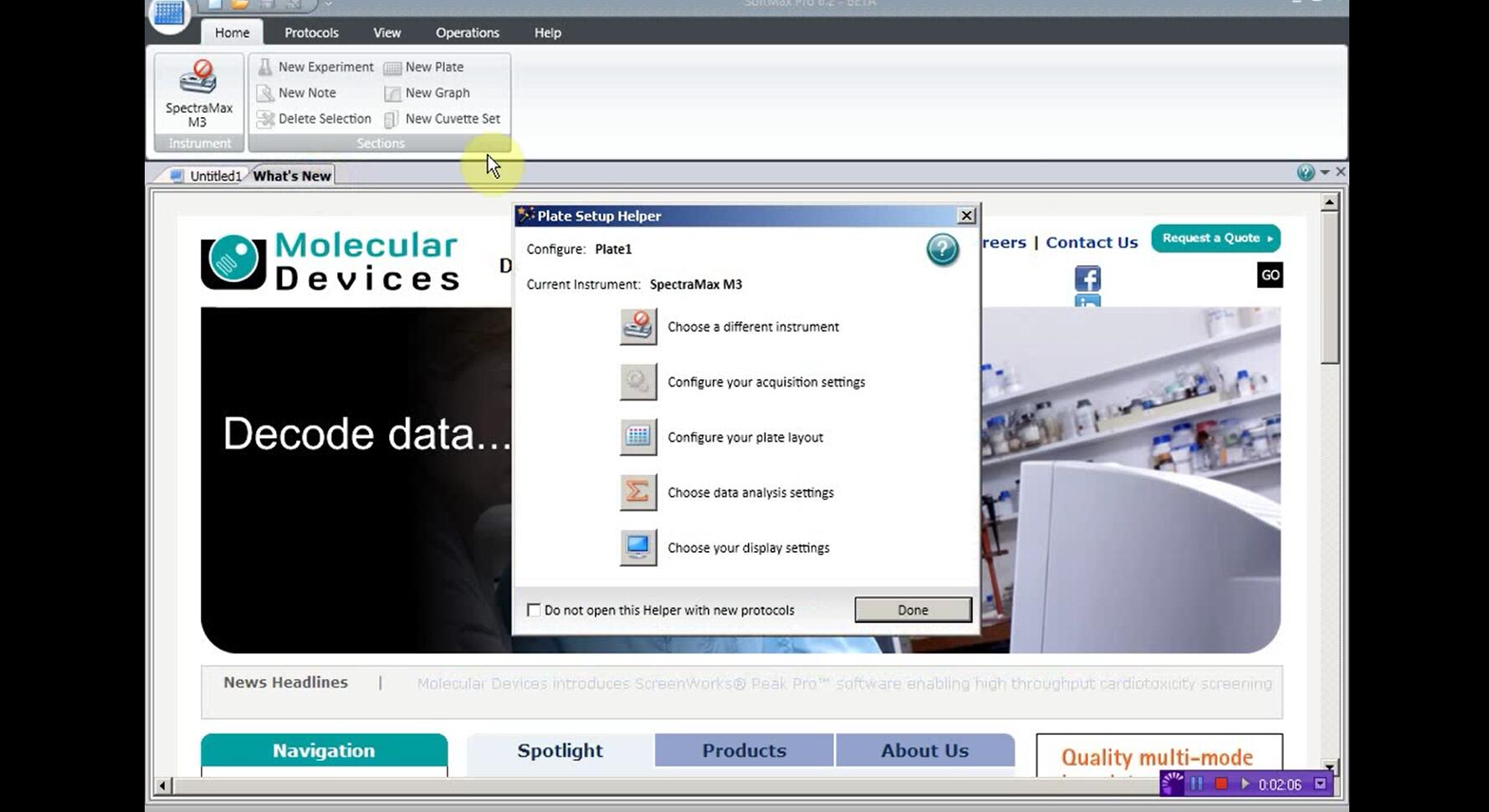The height and width of the screenshot is (812, 1489).
Task: Click the vertical scrollbar thumb on the page
Action: point(1330,287)
